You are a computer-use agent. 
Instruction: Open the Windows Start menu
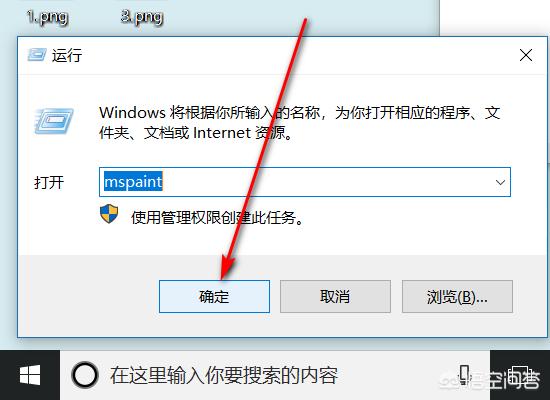click(30, 375)
